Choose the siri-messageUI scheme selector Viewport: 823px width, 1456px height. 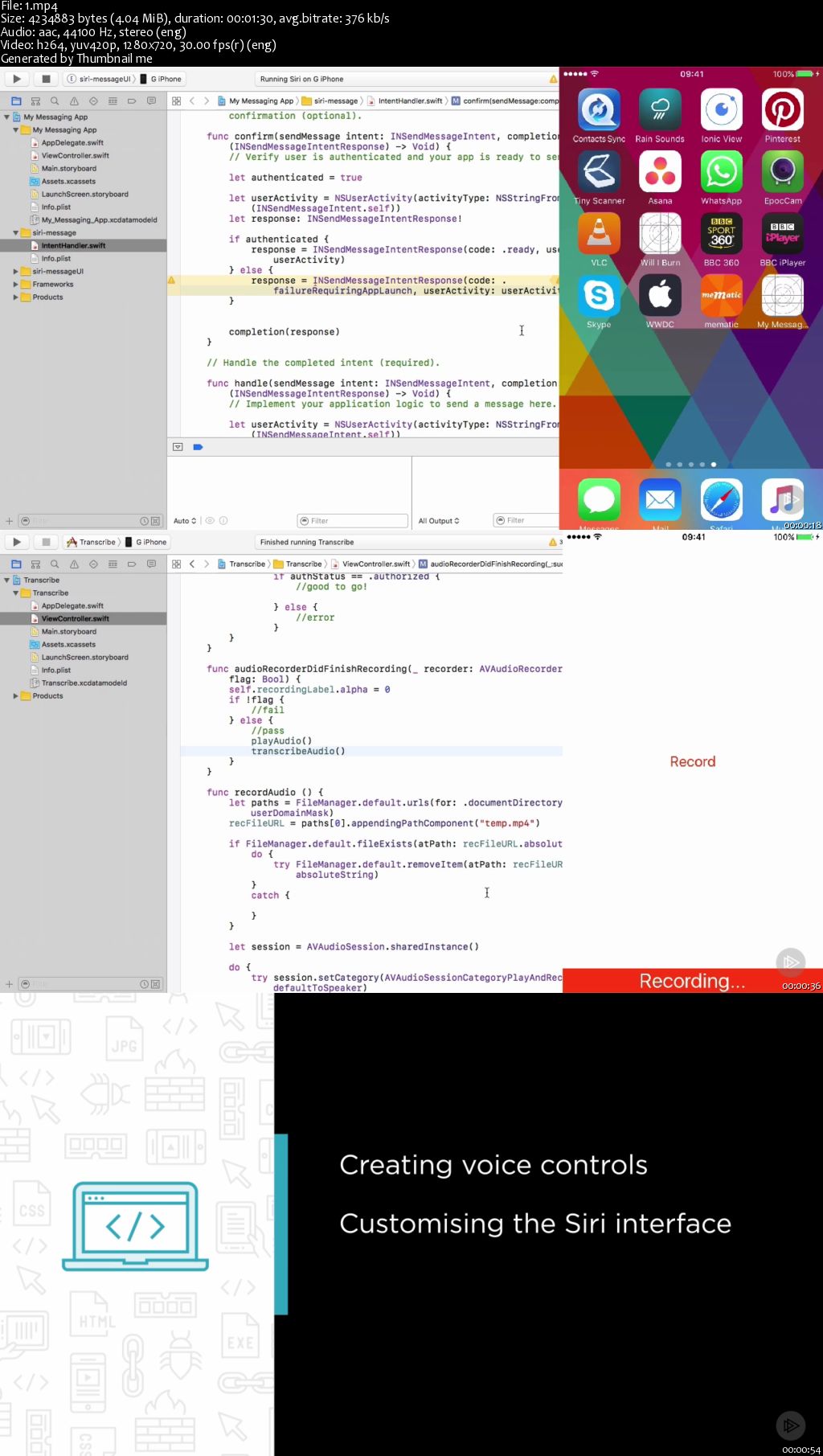98,79
